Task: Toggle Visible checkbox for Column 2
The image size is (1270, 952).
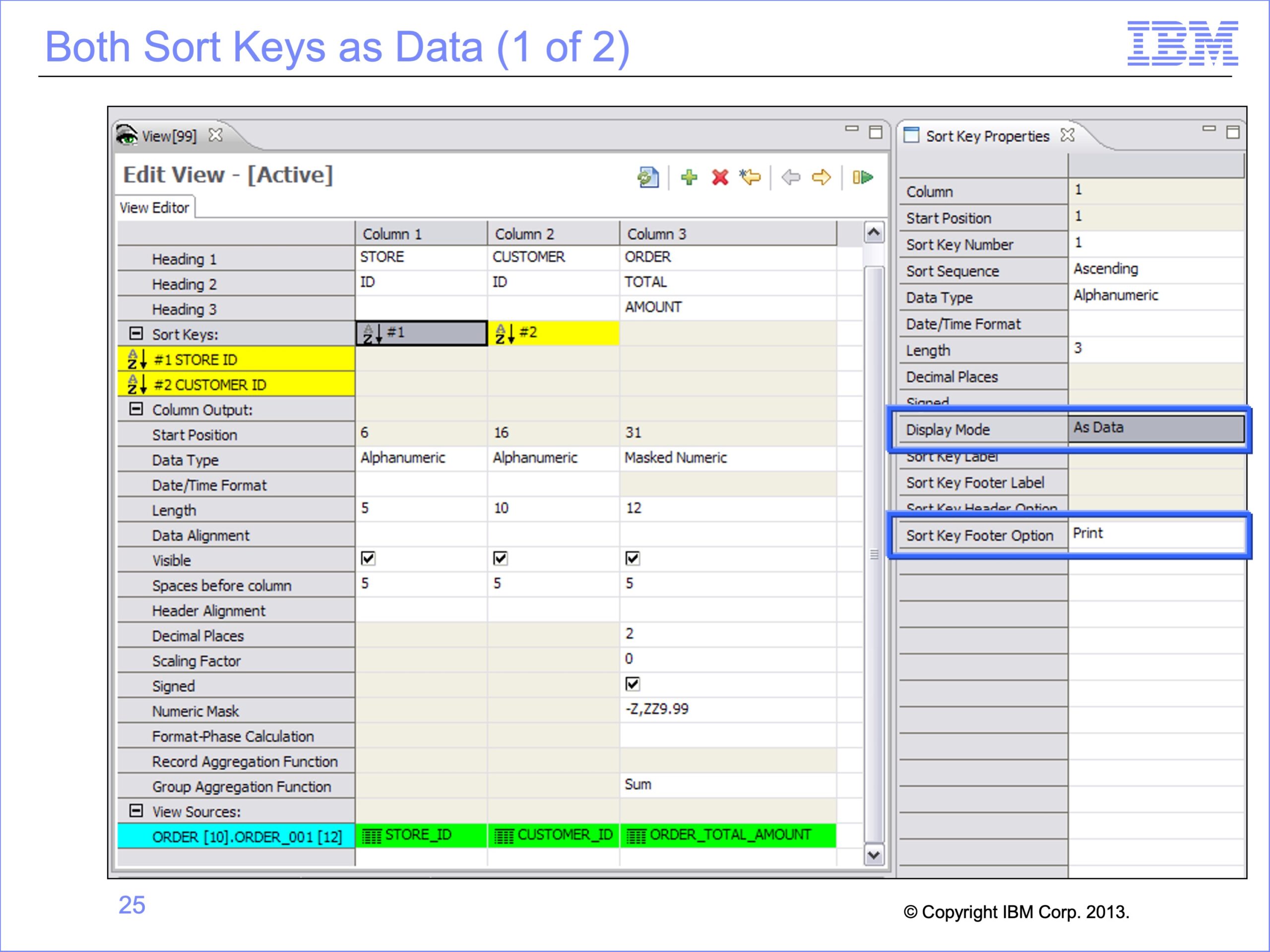Action: pyautogui.click(x=500, y=558)
